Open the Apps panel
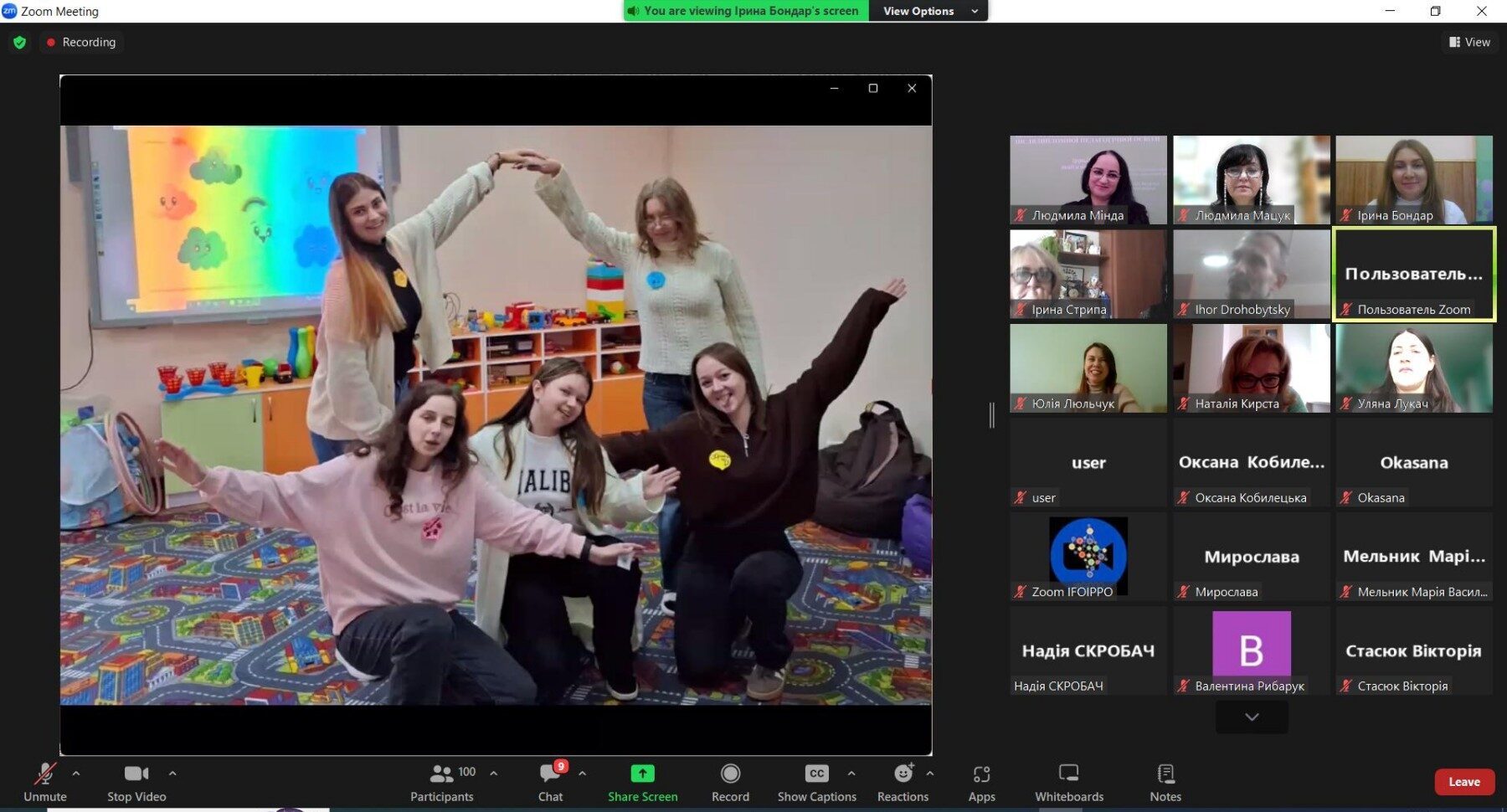Viewport: 1507px width, 812px height. pos(981,782)
